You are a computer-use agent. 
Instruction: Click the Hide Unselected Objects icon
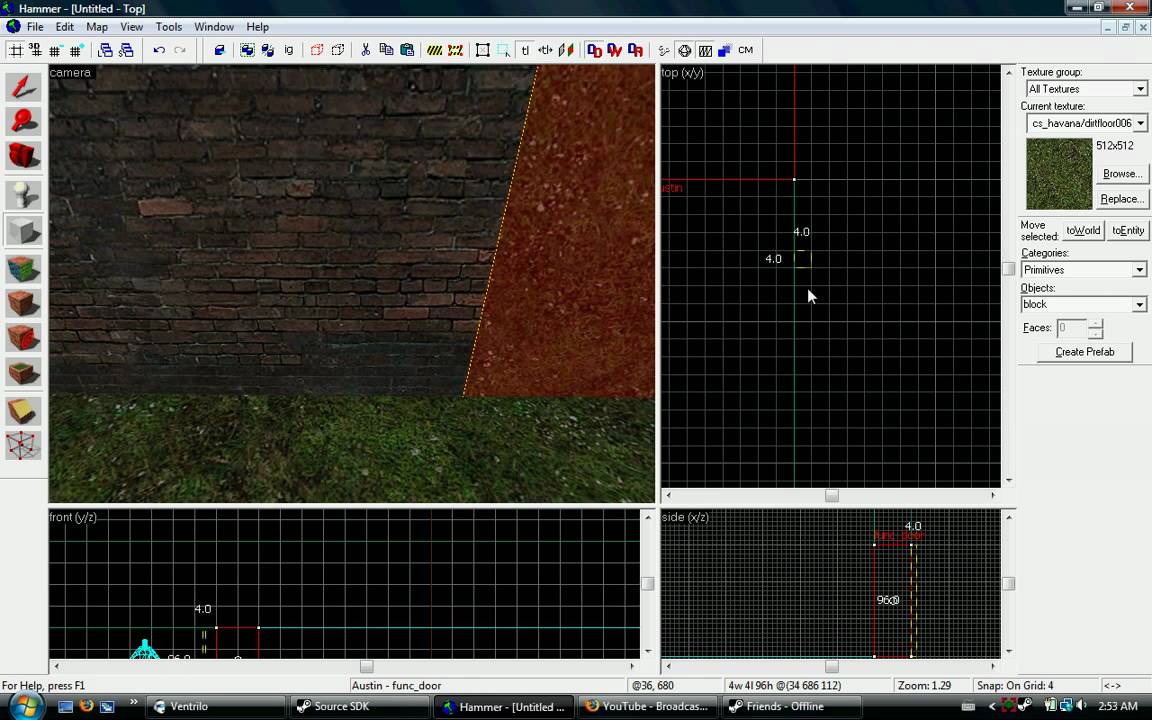click(x=337, y=50)
